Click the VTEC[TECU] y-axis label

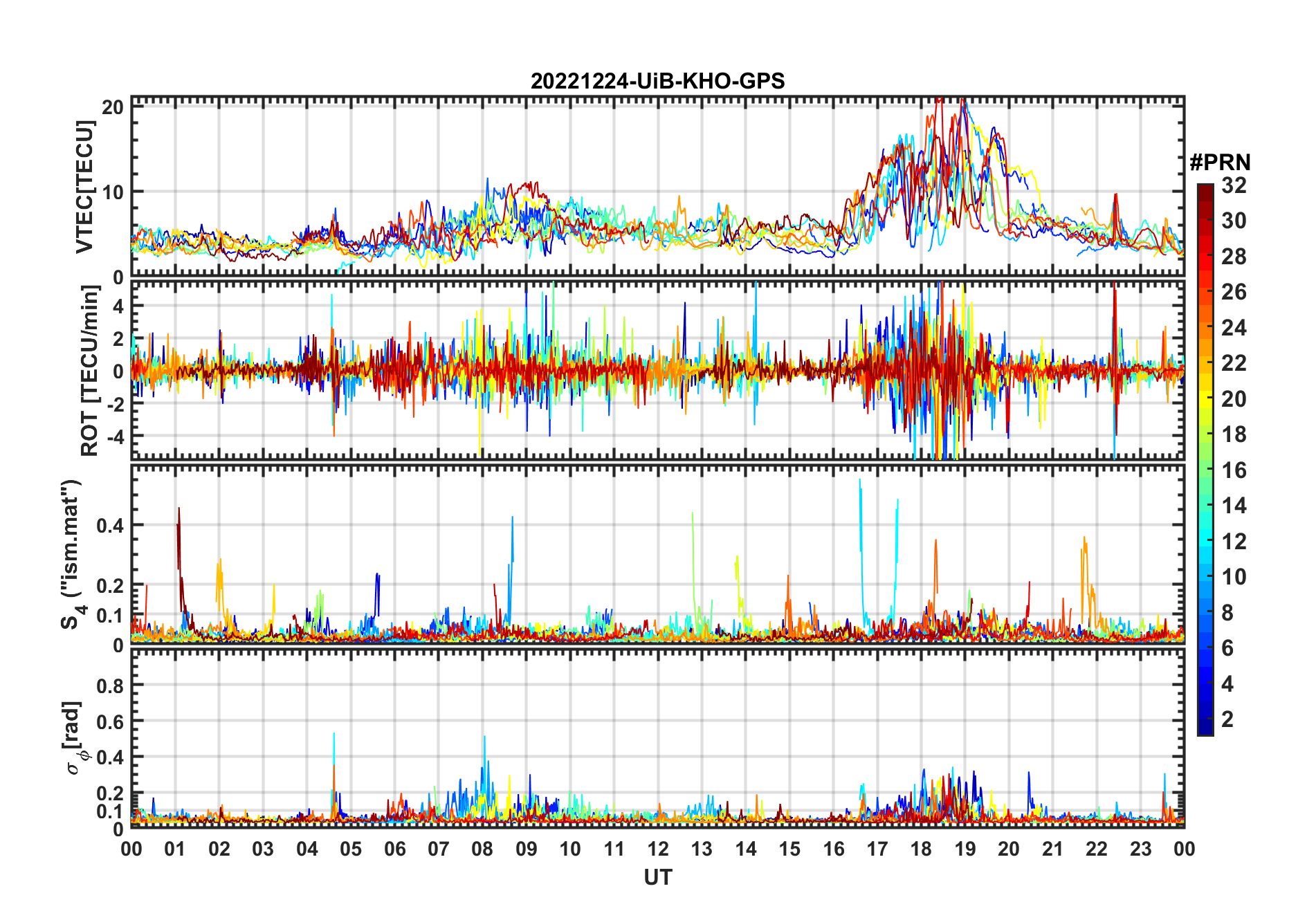point(84,187)
